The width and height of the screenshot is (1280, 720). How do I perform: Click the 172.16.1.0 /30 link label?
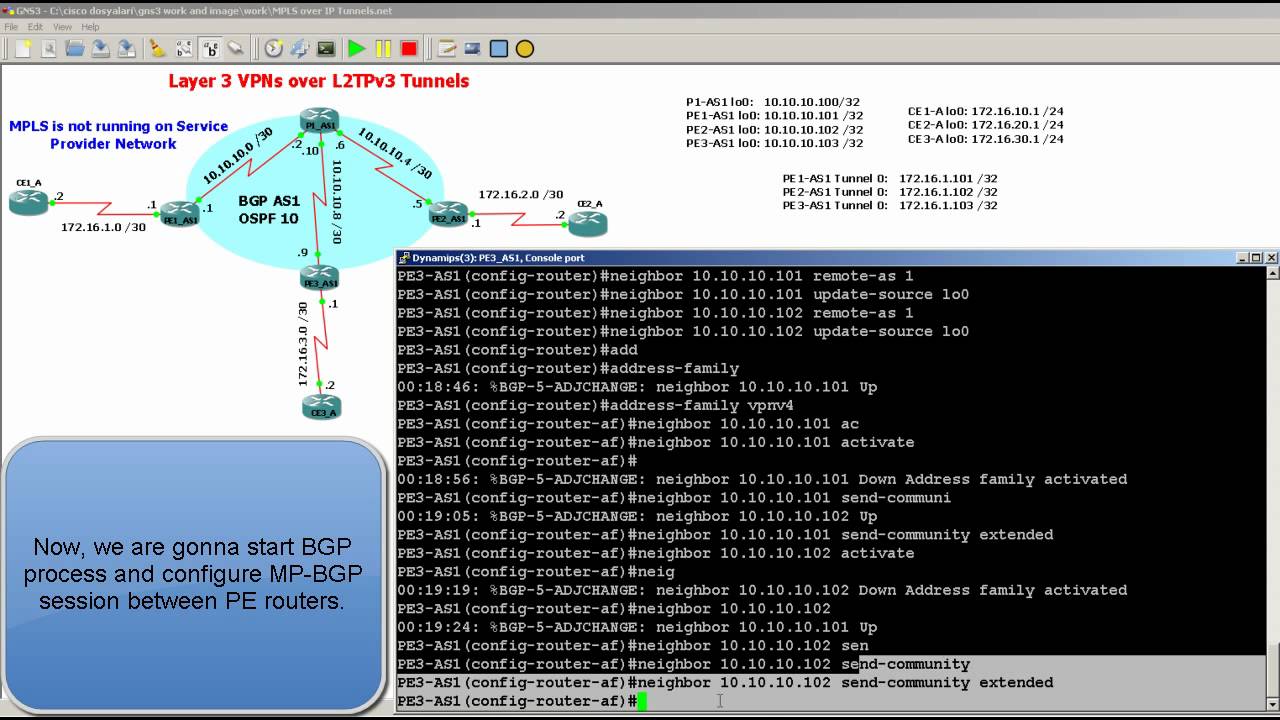click(103, 227)
